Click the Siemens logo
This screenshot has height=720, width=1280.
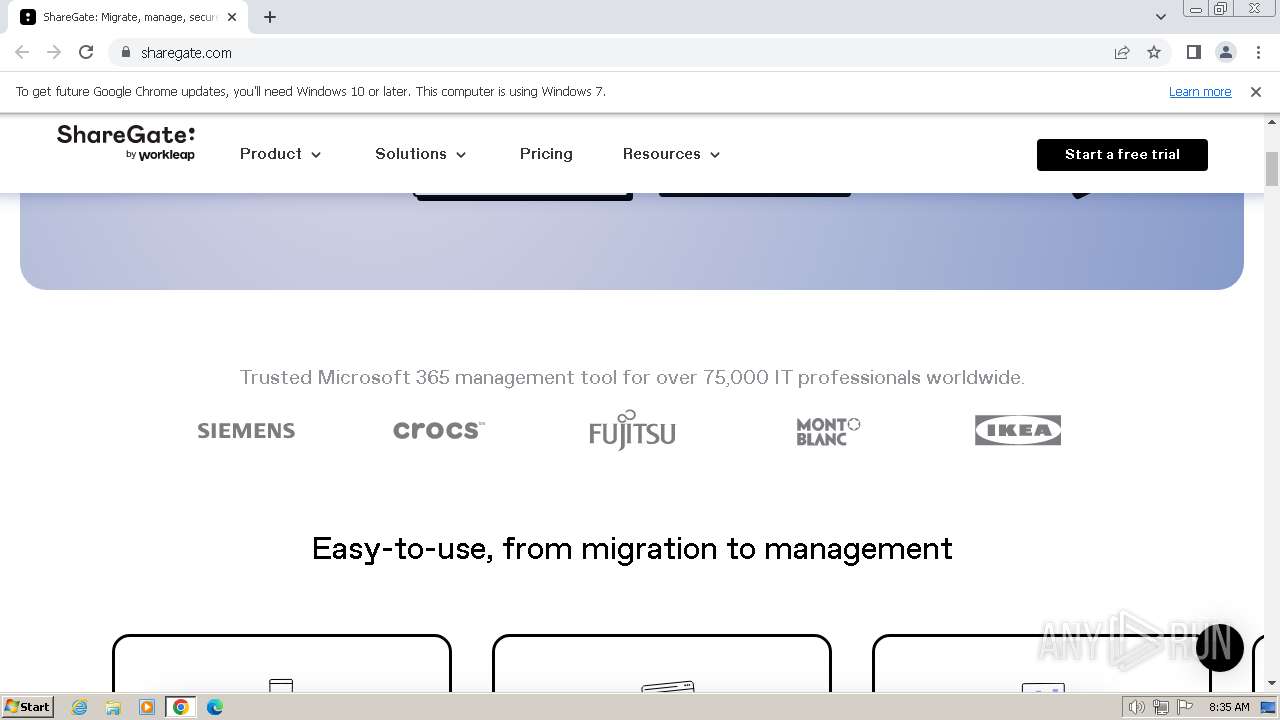tap(246, 431)
